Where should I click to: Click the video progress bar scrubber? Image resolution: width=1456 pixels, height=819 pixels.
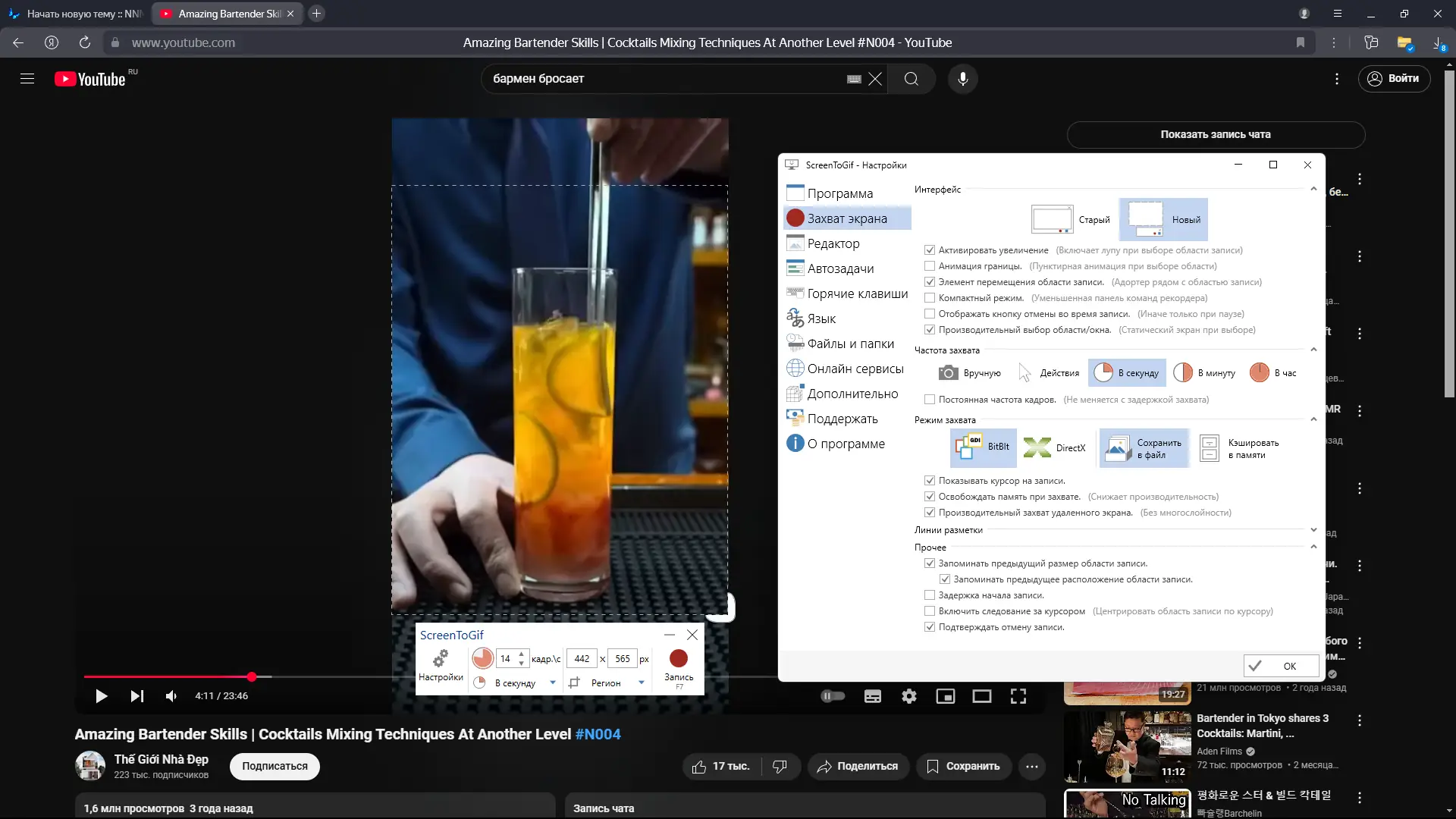point(252,676)
